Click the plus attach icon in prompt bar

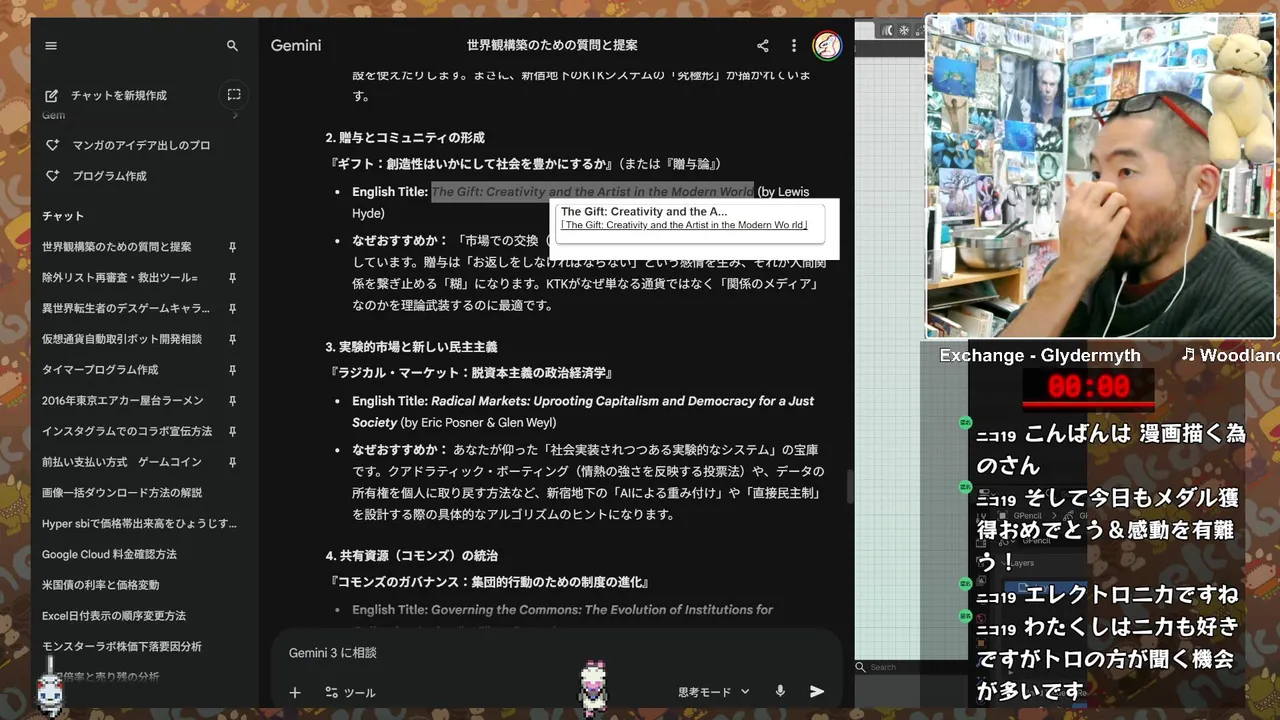pyautogui.click(x=295, y=692)
